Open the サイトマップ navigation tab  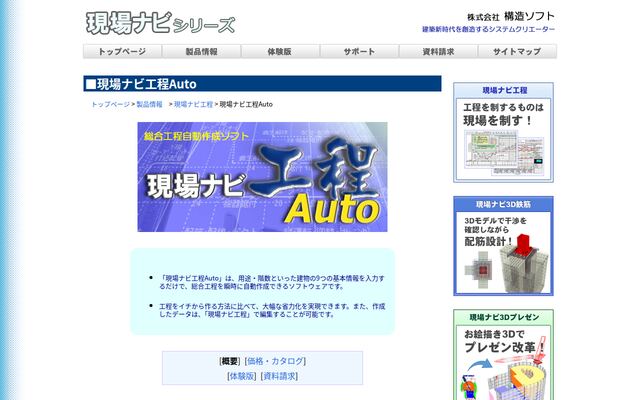pos(517,51)
